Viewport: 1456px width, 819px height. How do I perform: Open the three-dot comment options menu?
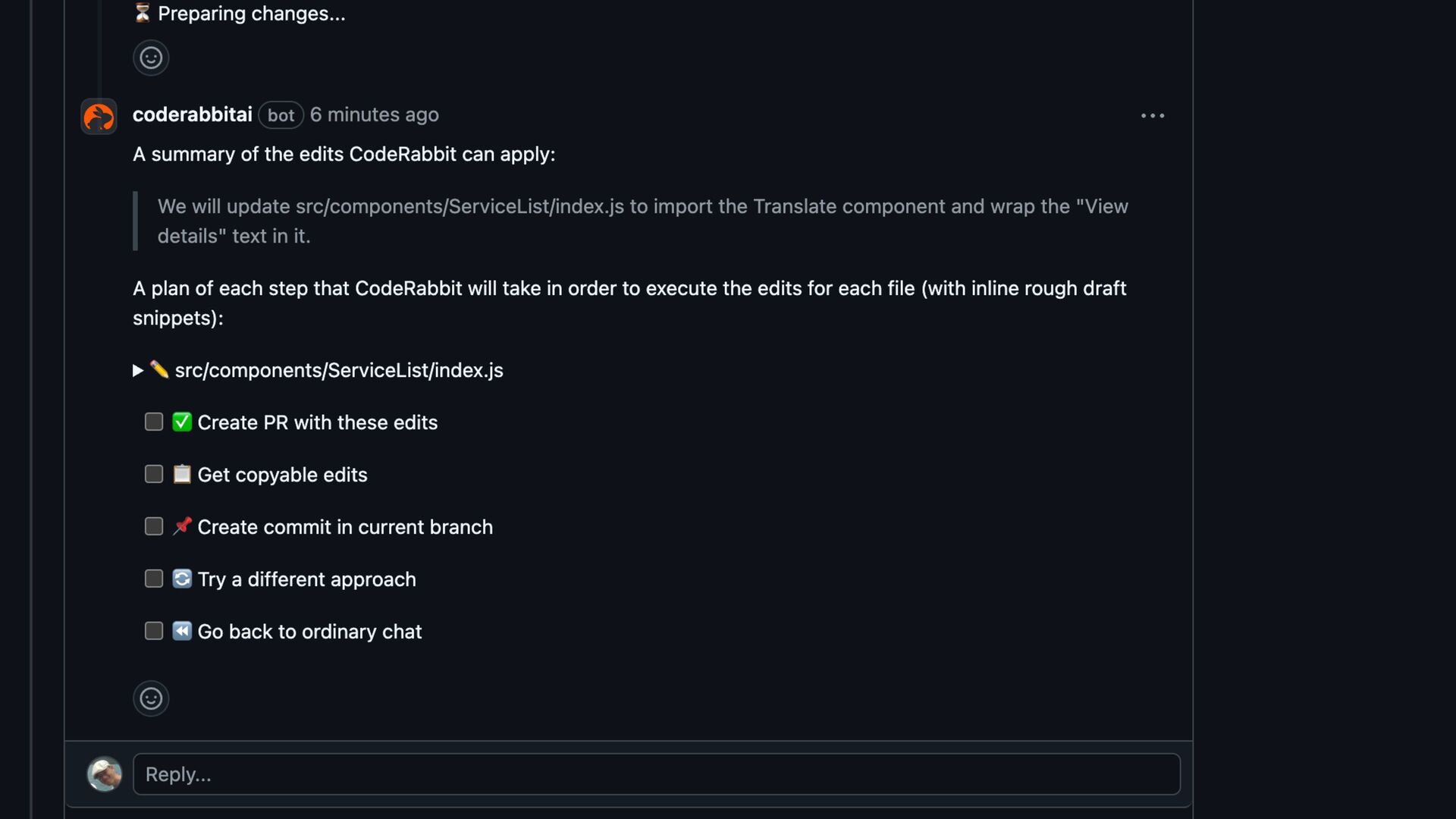(x=1152, y=116)
